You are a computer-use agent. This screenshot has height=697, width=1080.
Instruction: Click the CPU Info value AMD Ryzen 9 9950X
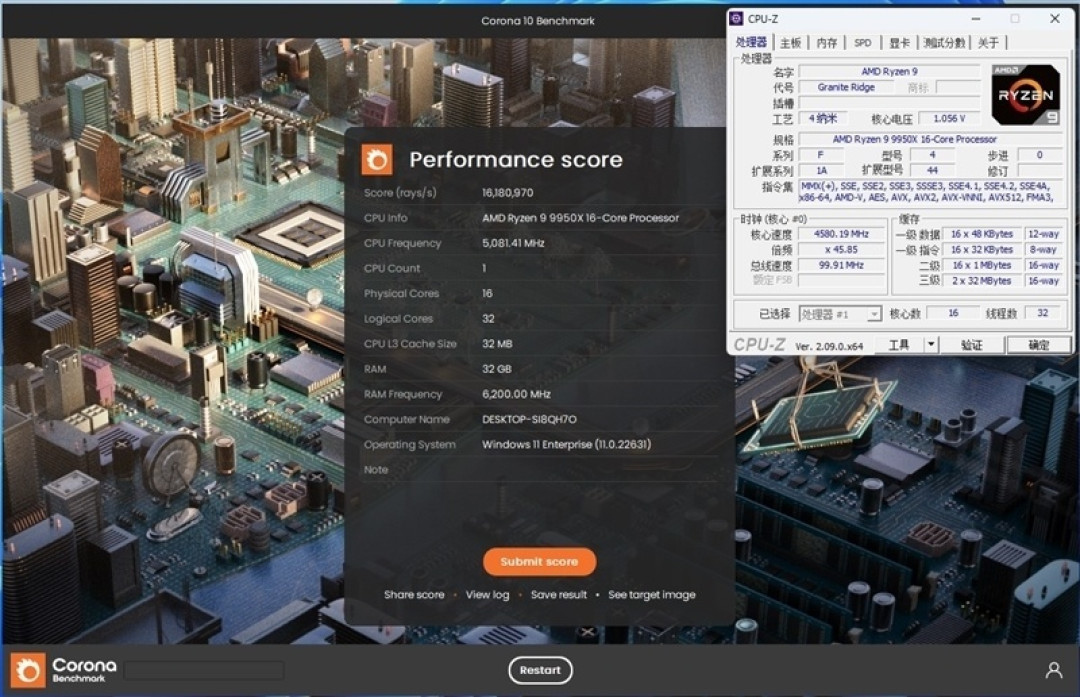pos(580,218)
